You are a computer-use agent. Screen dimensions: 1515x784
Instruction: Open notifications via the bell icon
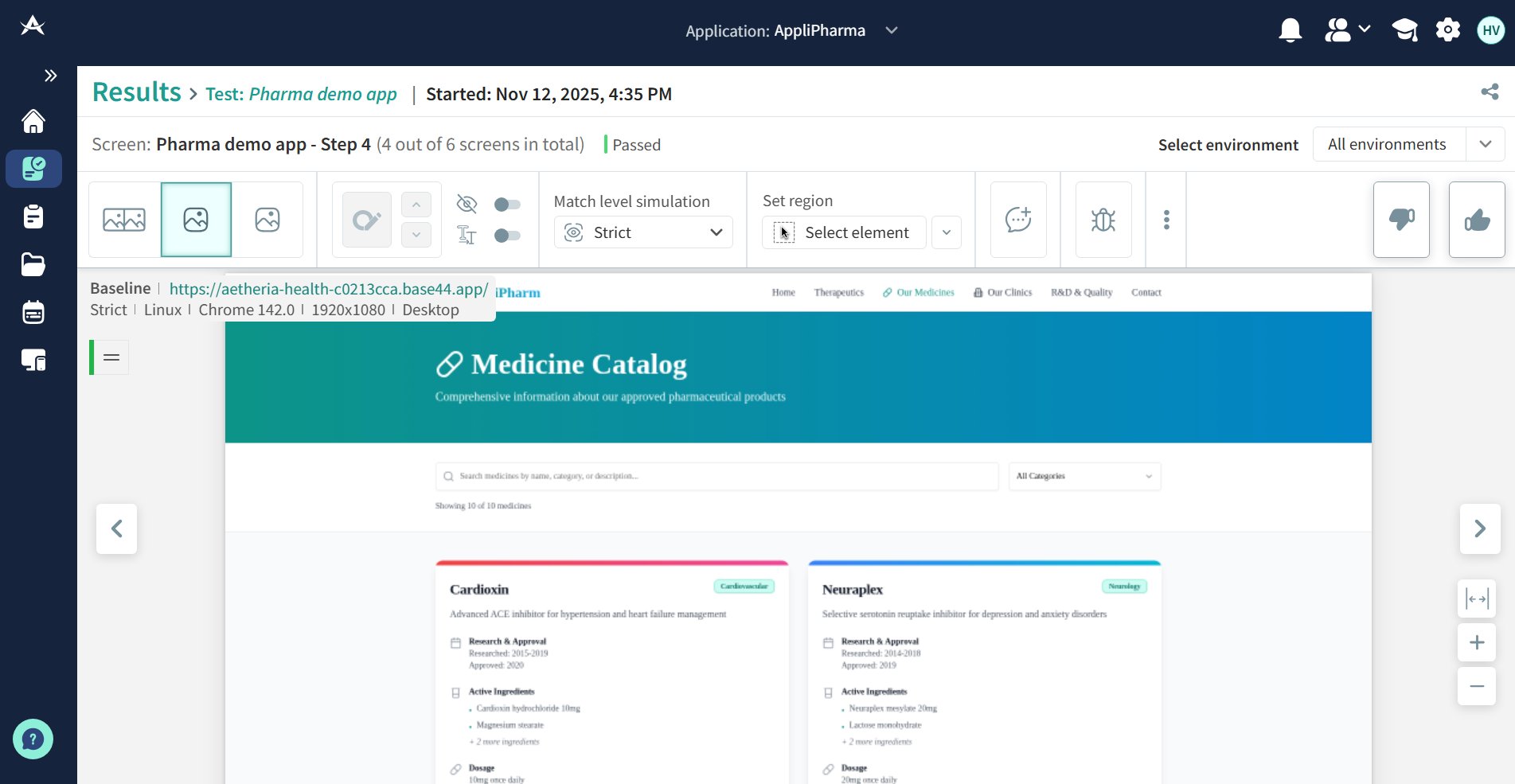click(x=1290, y=29)
